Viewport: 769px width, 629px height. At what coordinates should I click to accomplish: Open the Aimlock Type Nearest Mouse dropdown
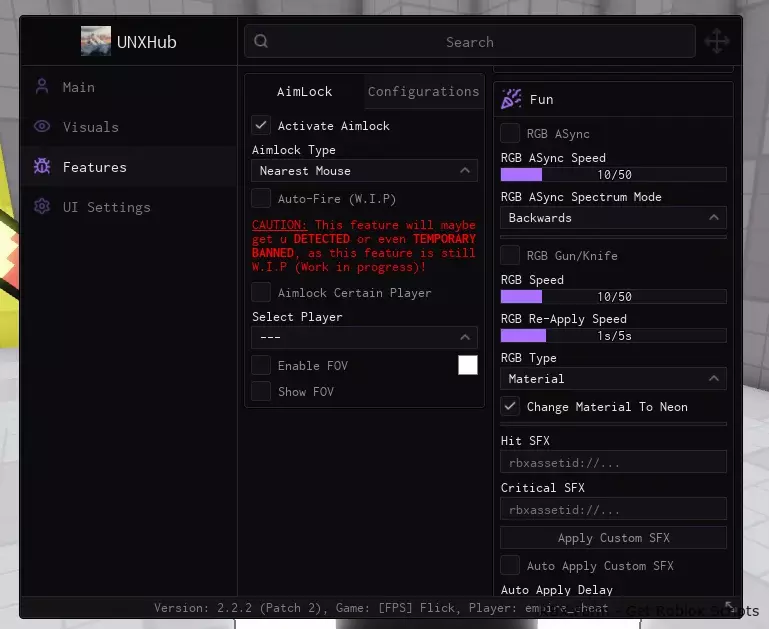click(364, 171)
